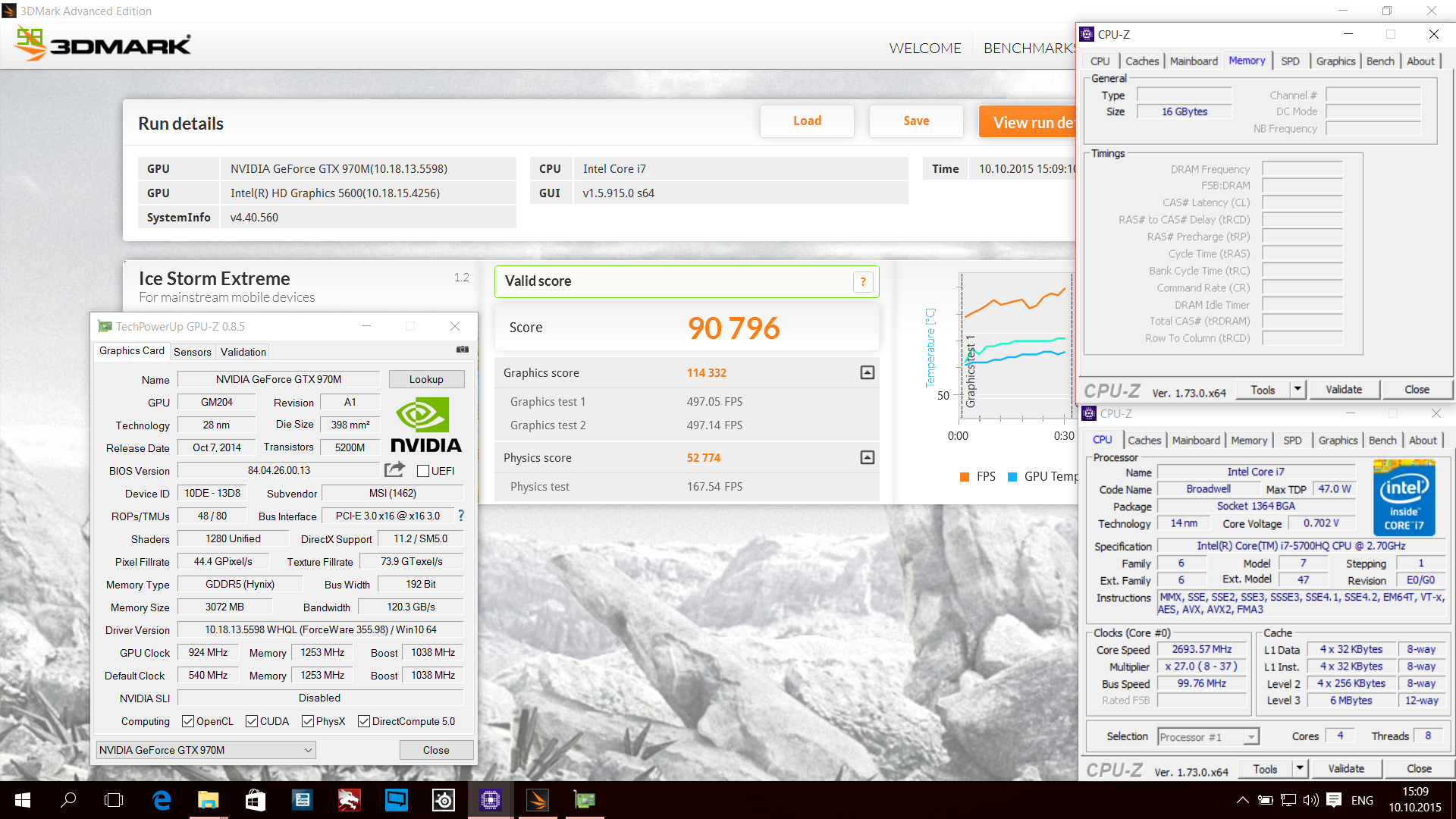Screen dimensions: 1456x819
Task: Click the network icon in system tray
Action: tap(1288, 800)
